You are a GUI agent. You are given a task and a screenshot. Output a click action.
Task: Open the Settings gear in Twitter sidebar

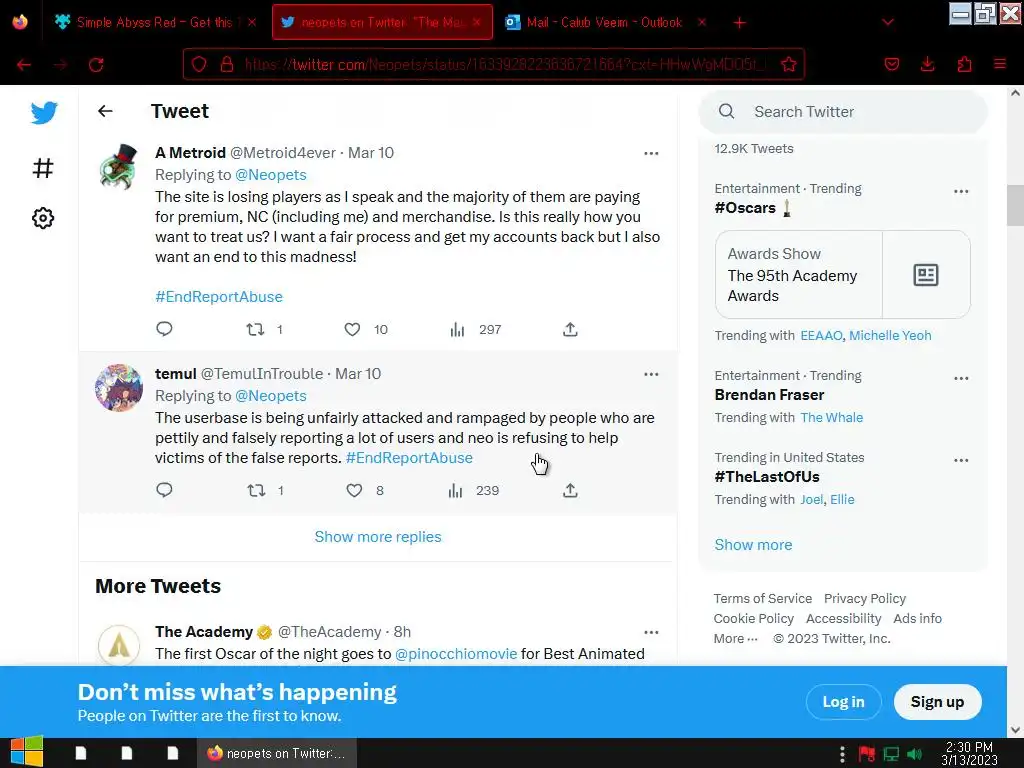click(43, 218)
